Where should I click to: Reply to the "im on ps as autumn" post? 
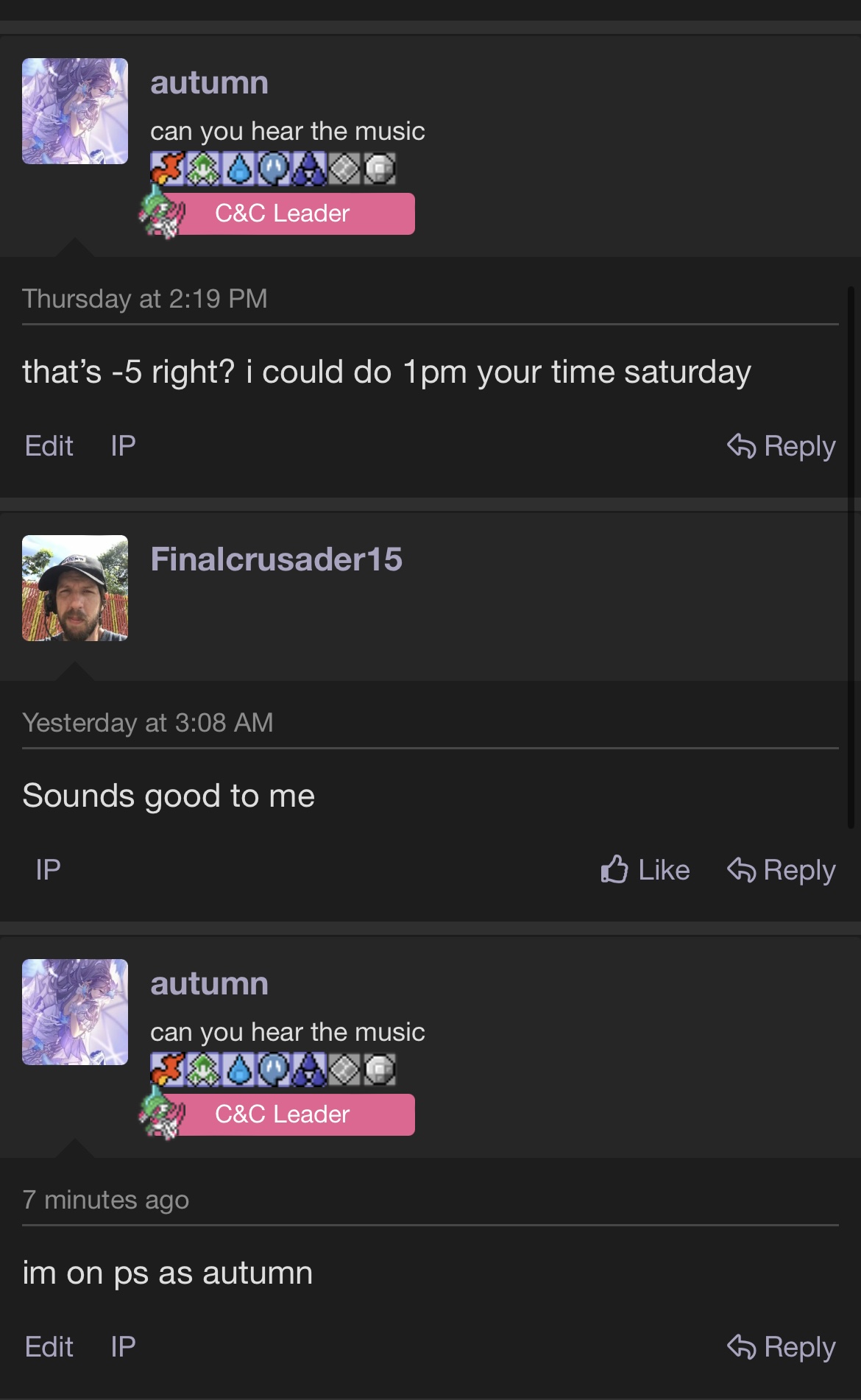782,1347
